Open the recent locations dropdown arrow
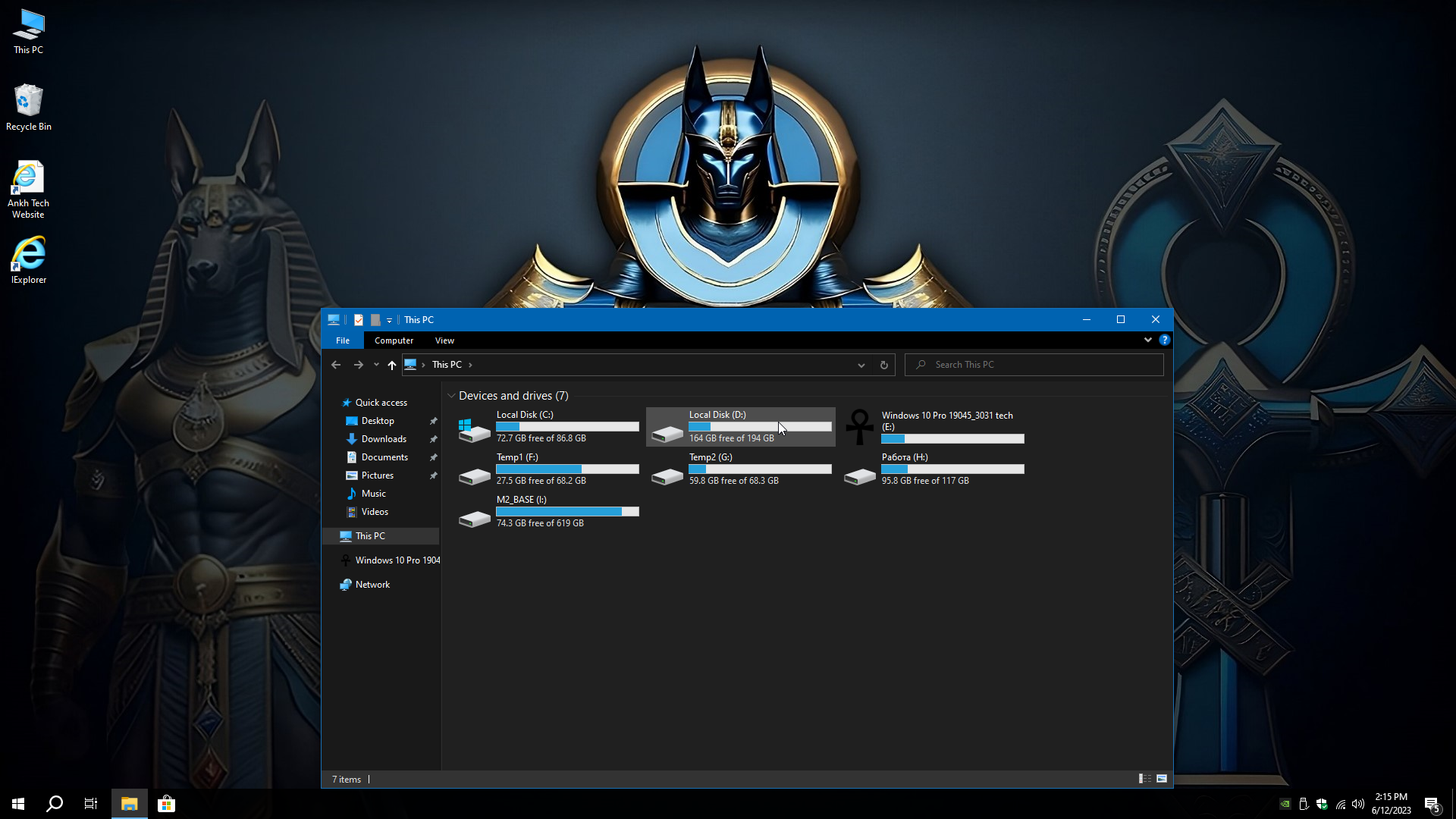This screenshot has width=1456, height=819. (x=376, y=365)
